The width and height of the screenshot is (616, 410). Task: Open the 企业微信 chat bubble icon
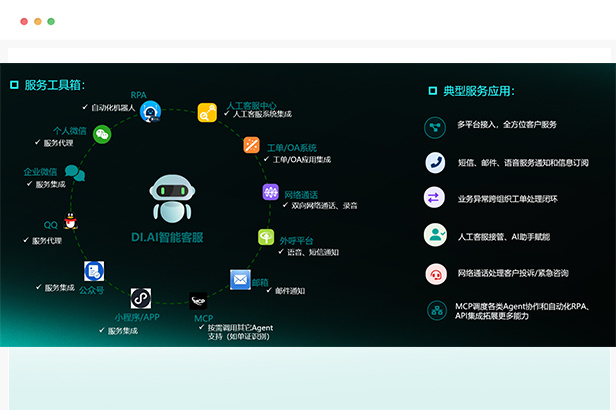(74, 174)
